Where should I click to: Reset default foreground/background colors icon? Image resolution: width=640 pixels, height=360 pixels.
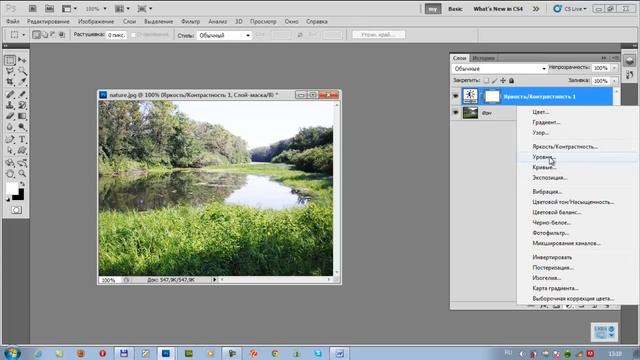8,199
